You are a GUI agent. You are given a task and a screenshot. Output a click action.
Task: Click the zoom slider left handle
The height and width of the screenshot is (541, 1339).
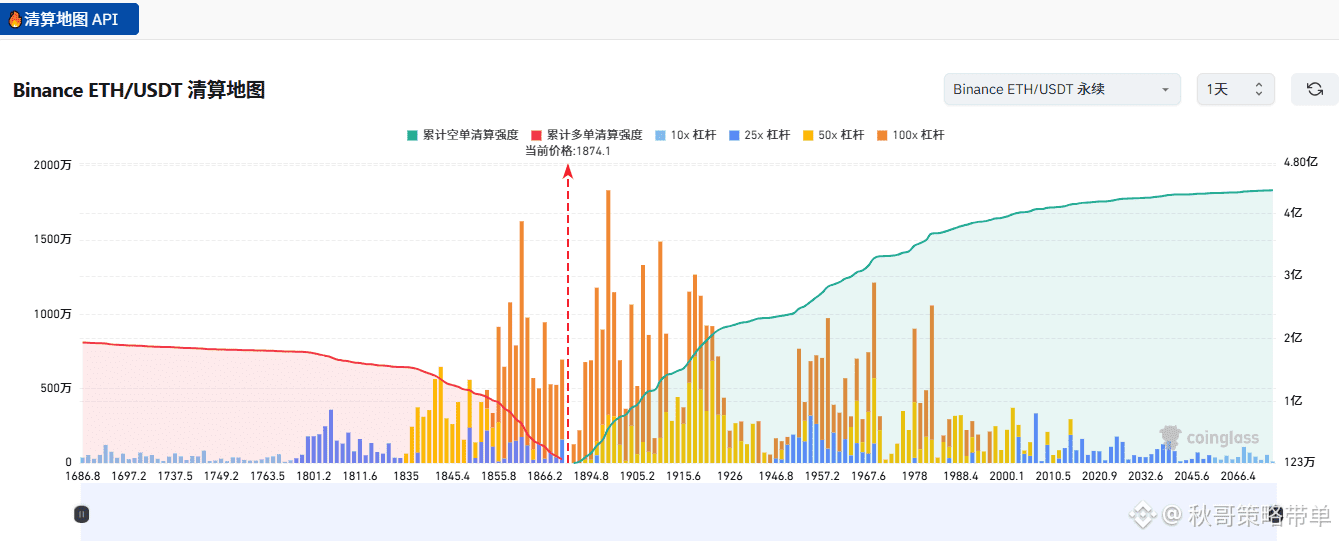point(82,514)
